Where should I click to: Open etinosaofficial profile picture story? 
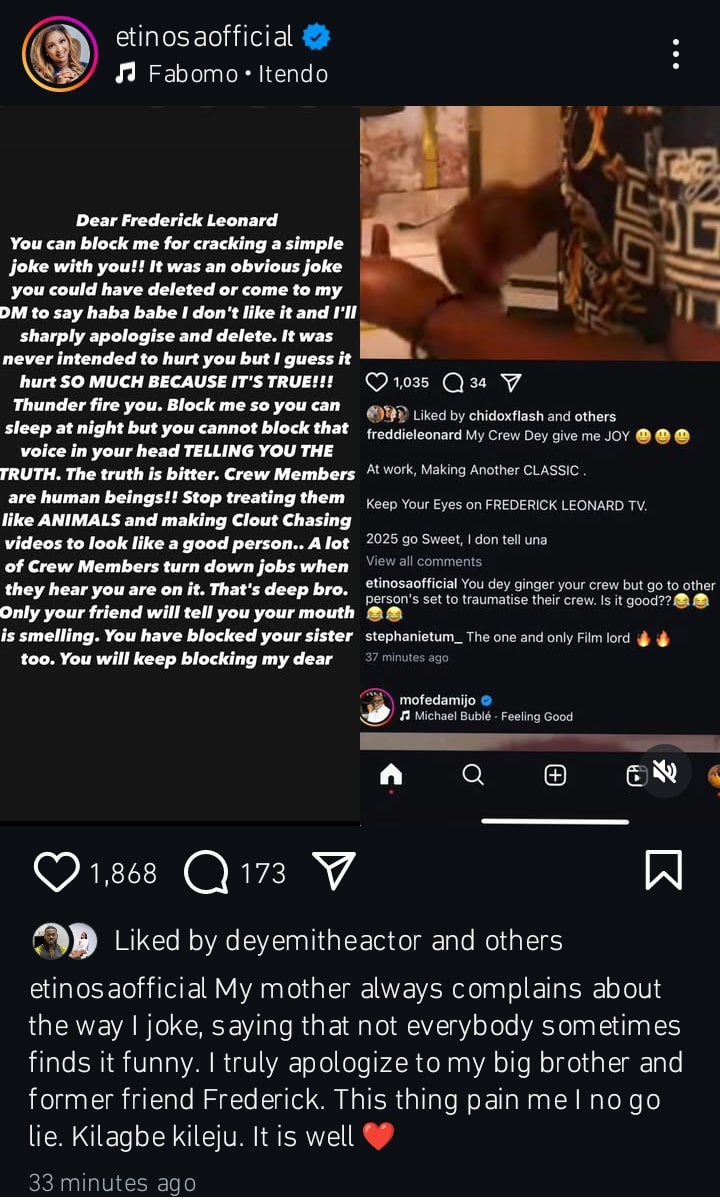[60, 53]
